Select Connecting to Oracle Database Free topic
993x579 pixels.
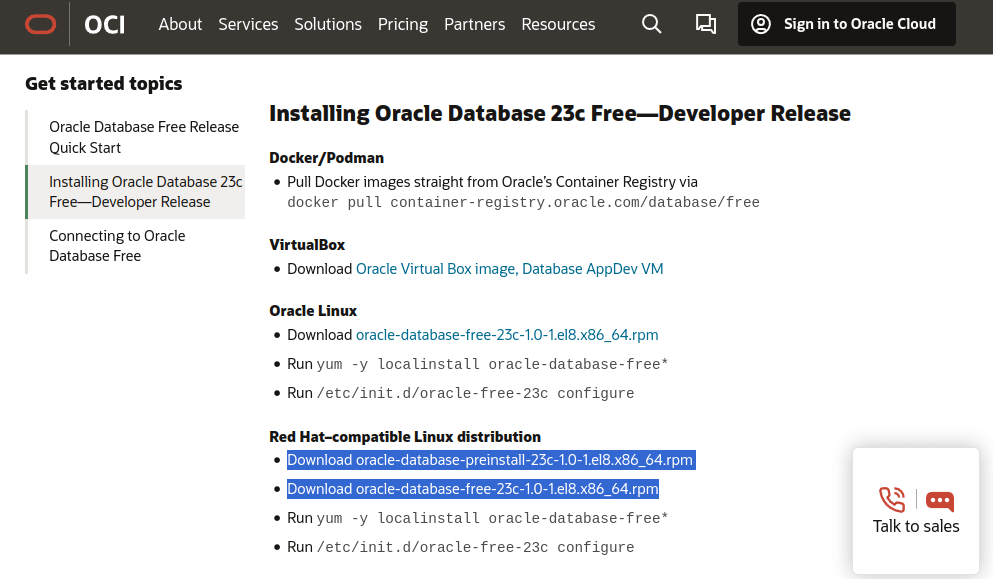(x=118, y=246)
